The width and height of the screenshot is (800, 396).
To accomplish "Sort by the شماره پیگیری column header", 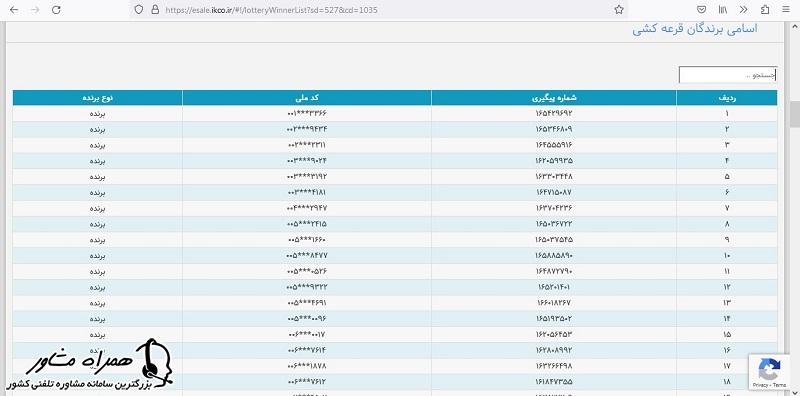I will point(554,97).
